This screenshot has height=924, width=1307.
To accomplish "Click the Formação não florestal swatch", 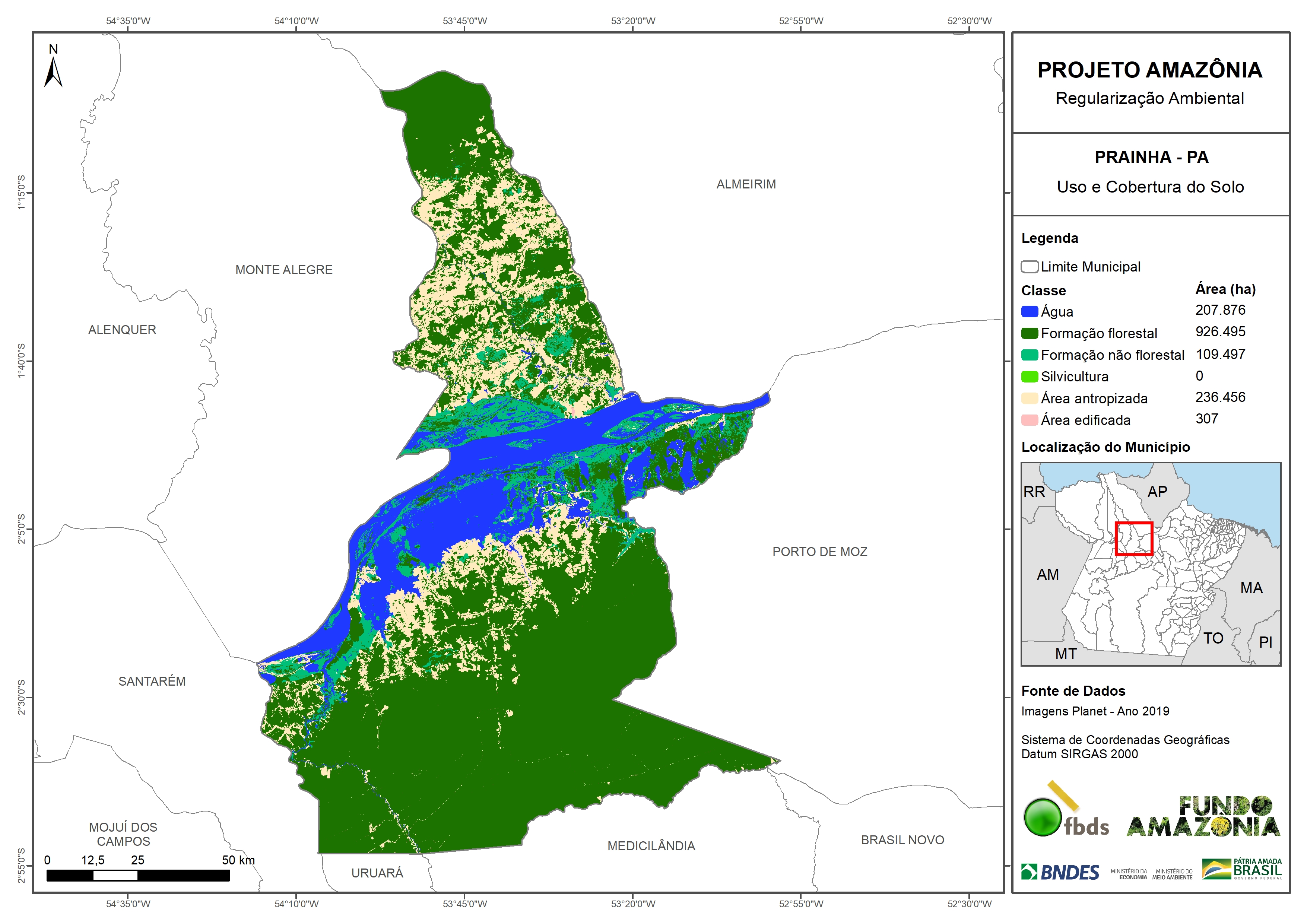I will (1029, 355).
